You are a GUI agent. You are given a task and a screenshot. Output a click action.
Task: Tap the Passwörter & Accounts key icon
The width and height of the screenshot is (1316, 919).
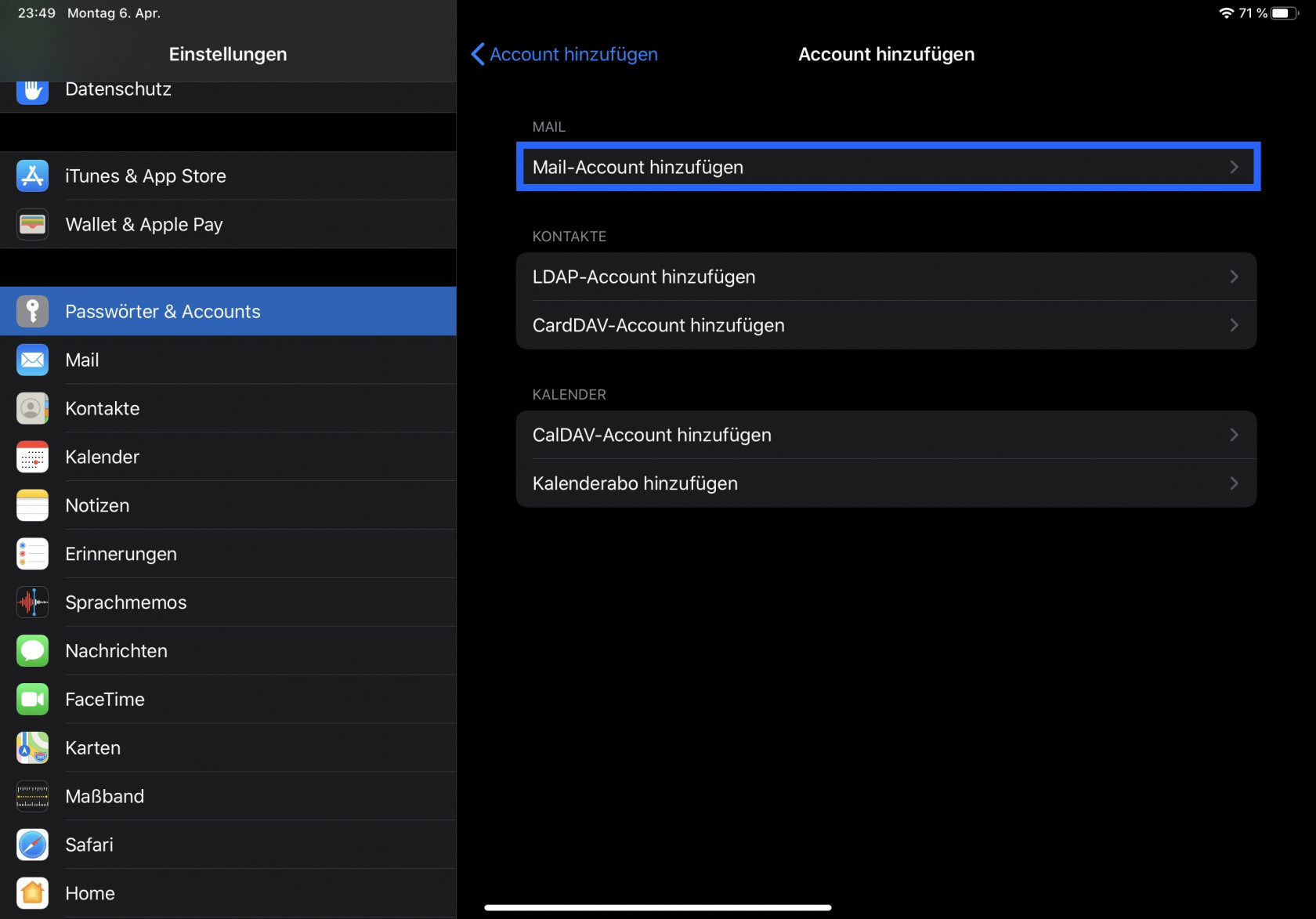pos(32,312)
